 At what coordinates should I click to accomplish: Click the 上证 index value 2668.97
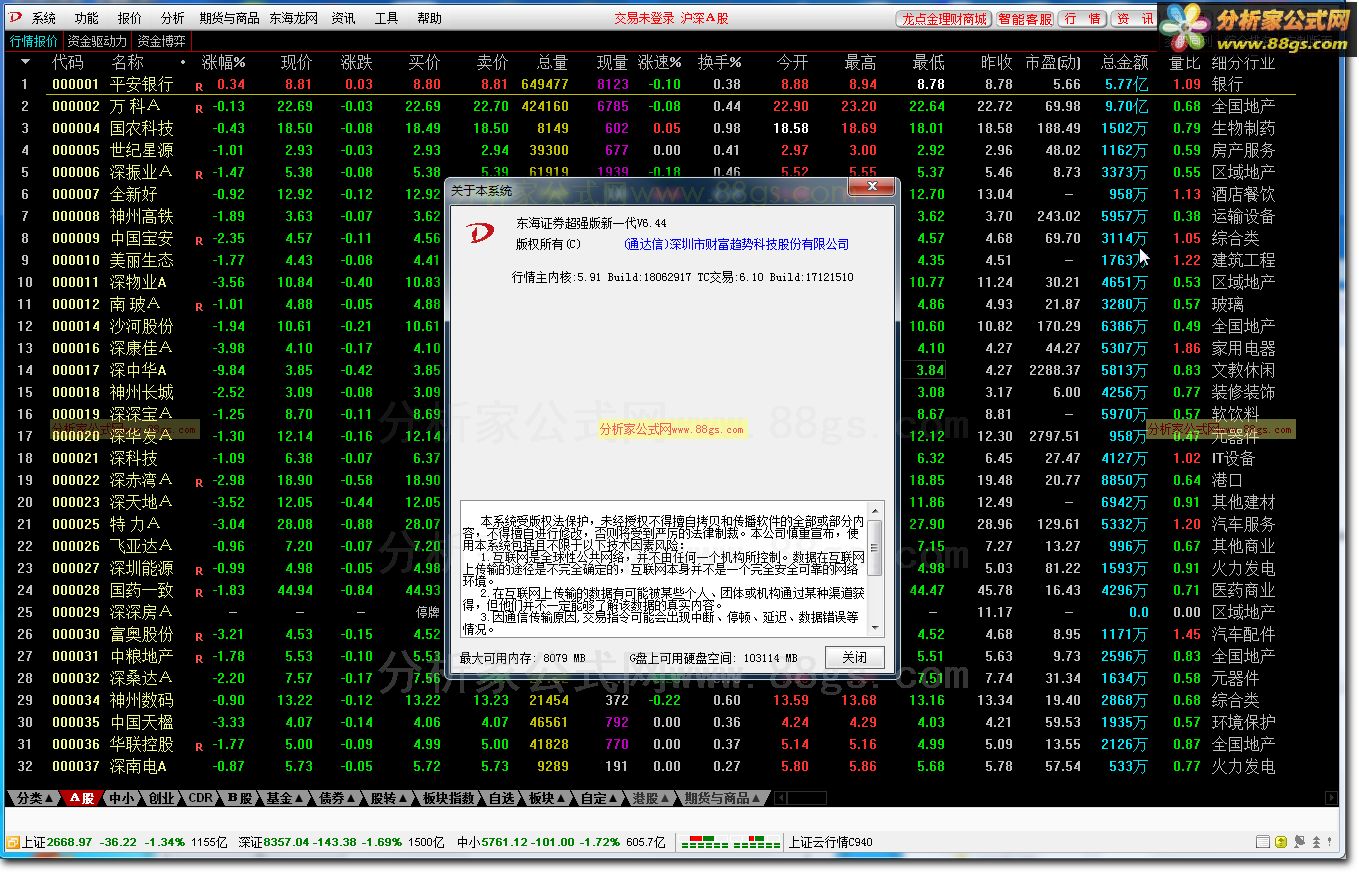tap(69, 842)
